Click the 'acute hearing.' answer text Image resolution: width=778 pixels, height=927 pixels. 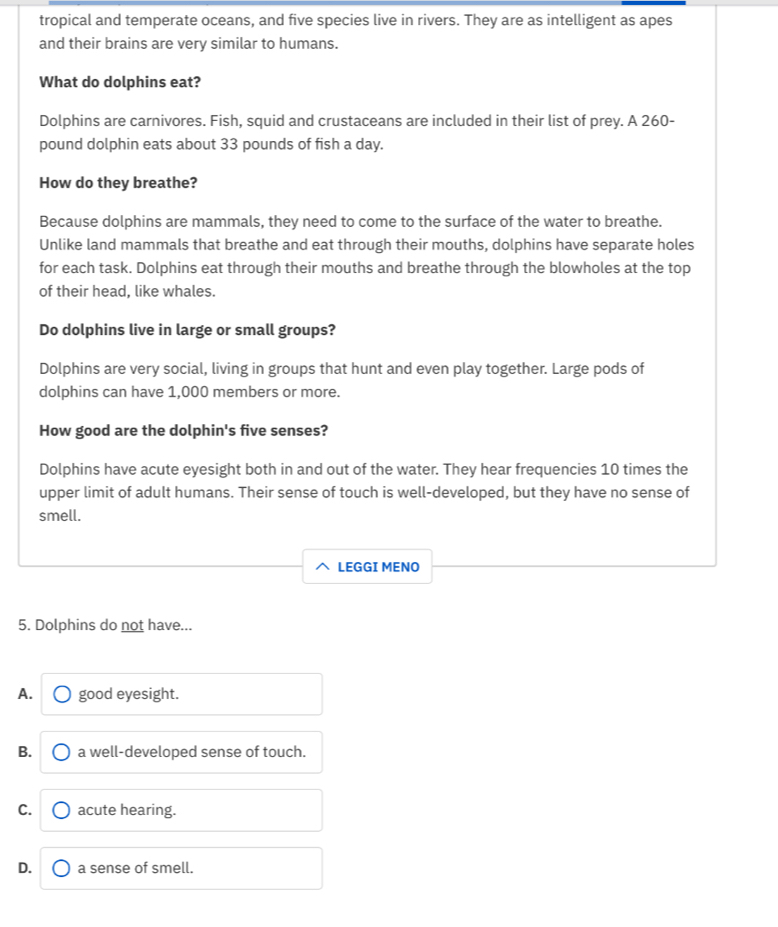pyautogui.click(x=126, y=810)
